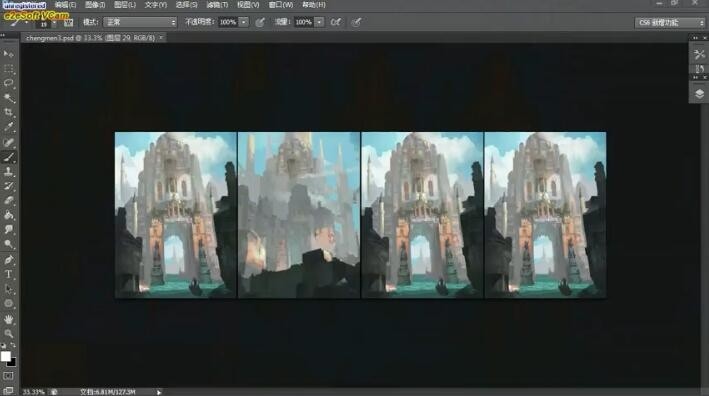This screenshot has height=396, width=709.
Task: Select the Paint Bucket tool
Action: point(8,215)
